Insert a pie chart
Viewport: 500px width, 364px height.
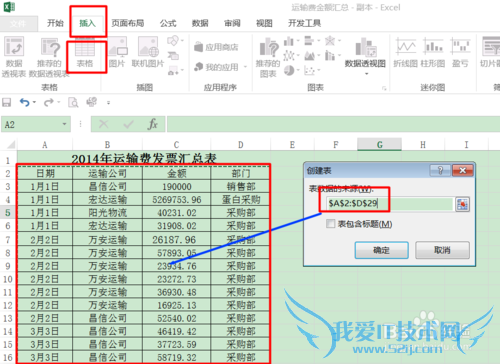tap(291, 70)
